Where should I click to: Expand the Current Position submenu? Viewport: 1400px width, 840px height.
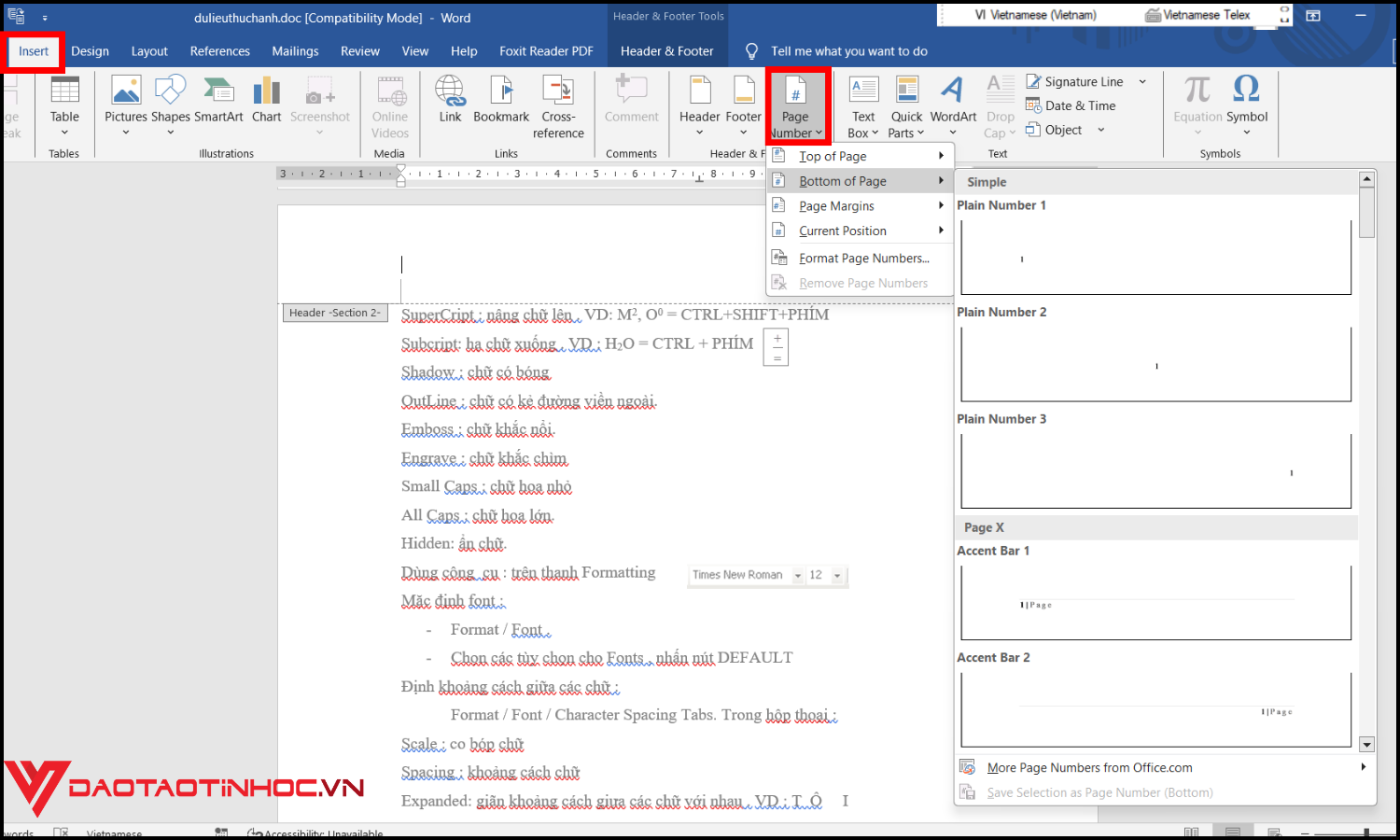[x=941, y=231]
